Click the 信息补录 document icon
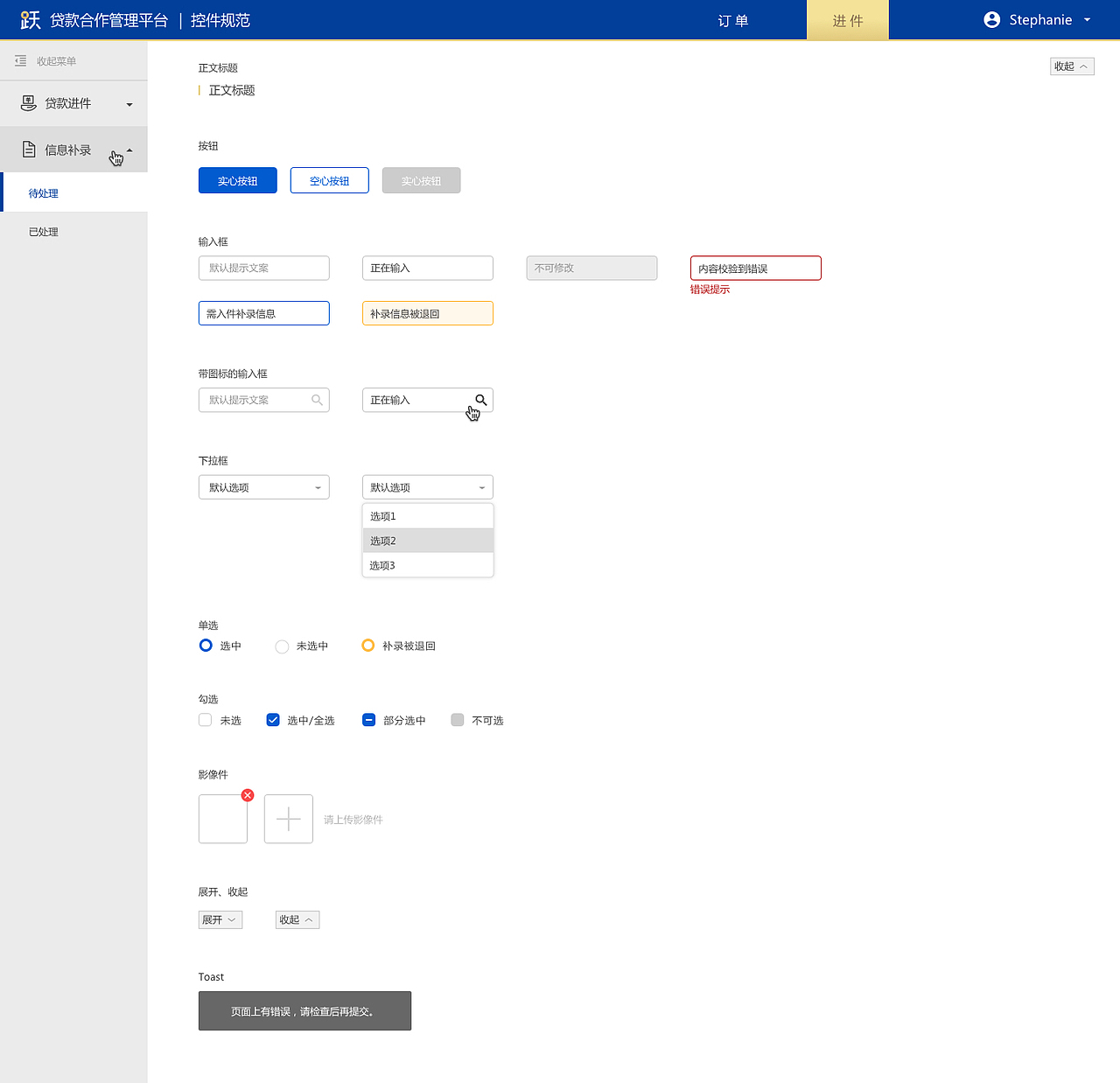The width and height of the screenshot is (1120, 1083). coord(29,150)
